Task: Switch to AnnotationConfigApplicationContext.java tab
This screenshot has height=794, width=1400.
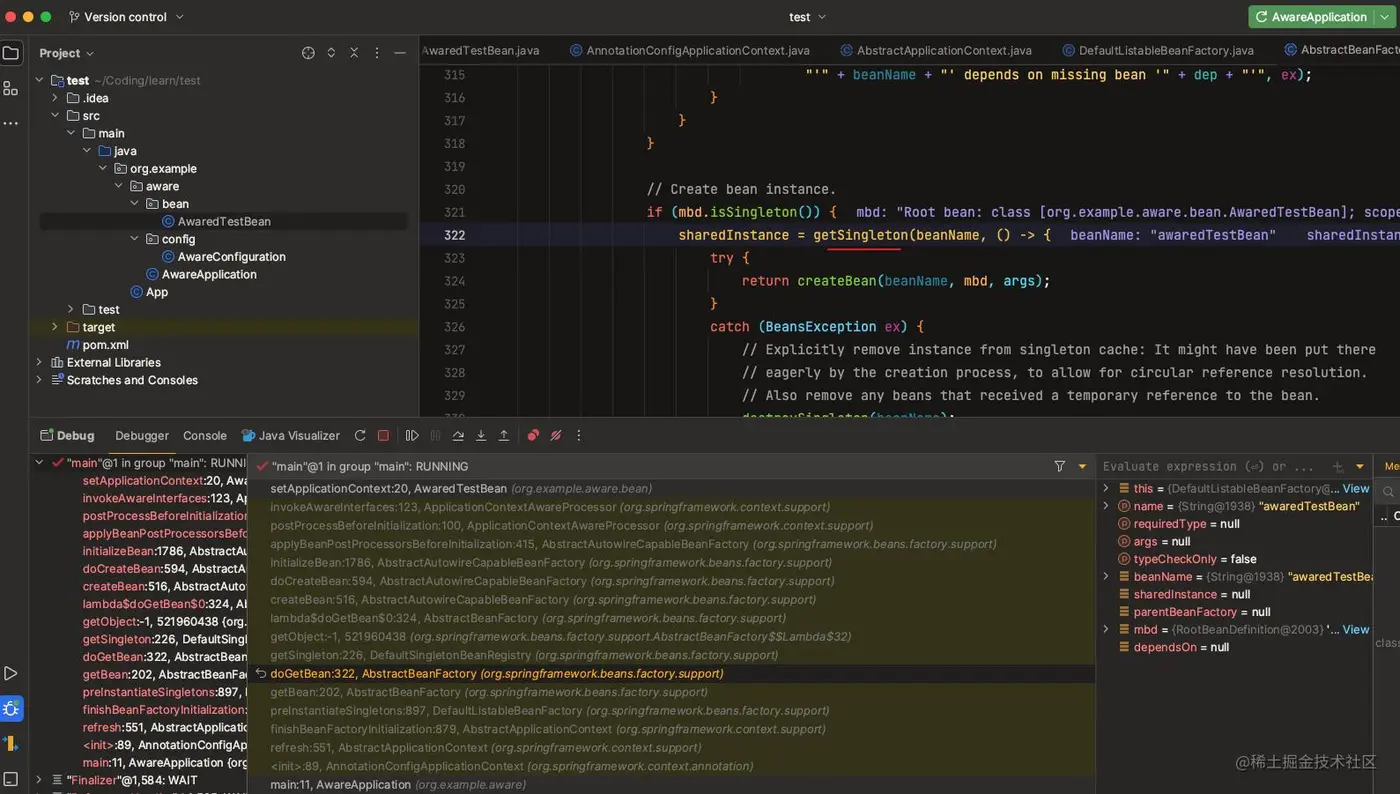Action: coord(690,50)
